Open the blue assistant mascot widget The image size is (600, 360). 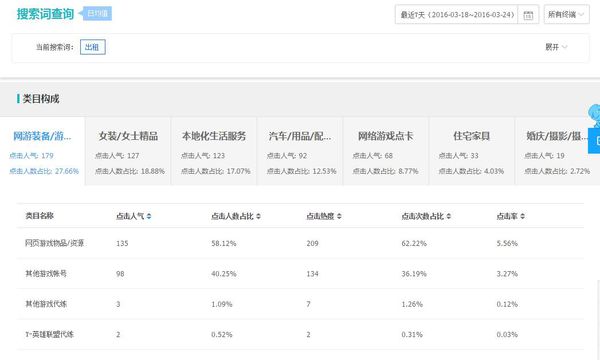click(594, 115)
